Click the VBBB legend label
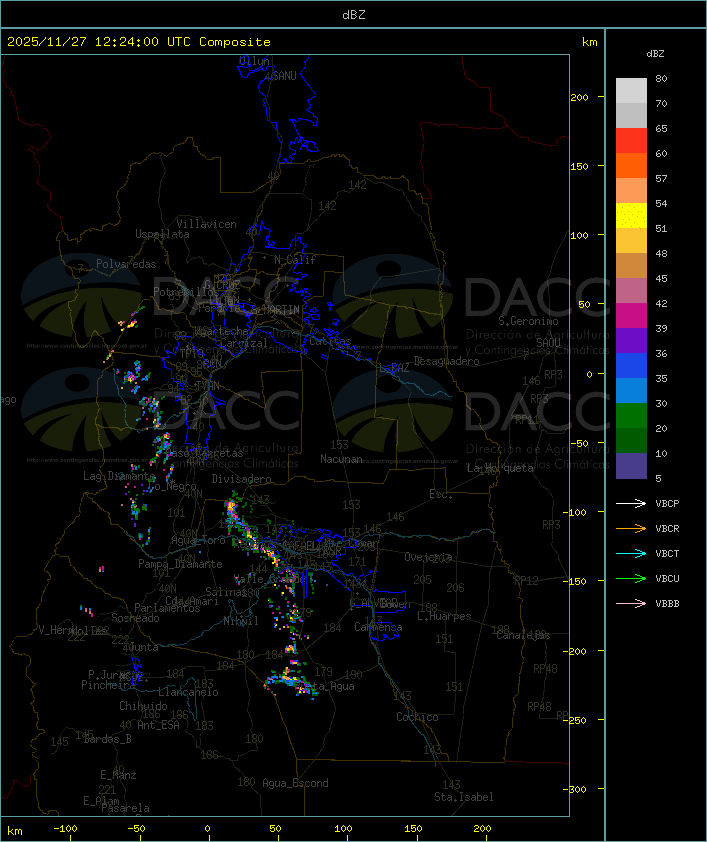Viewport: 707px width, 842px height. (667, 604)
